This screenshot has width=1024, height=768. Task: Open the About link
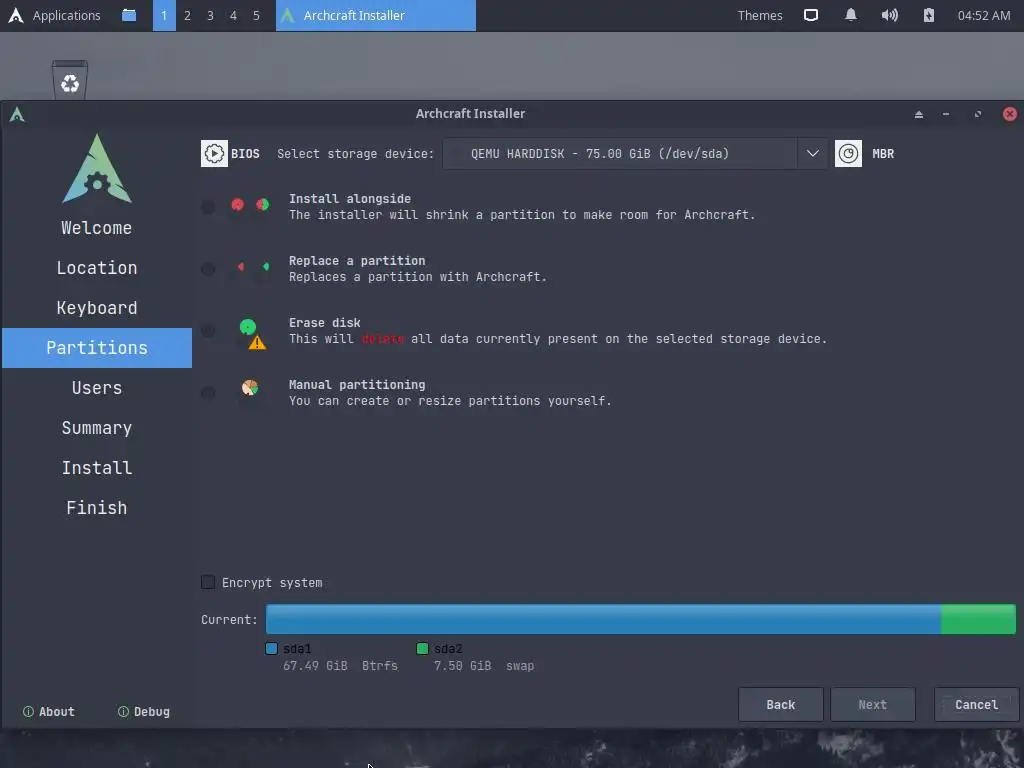click(49, 711)
